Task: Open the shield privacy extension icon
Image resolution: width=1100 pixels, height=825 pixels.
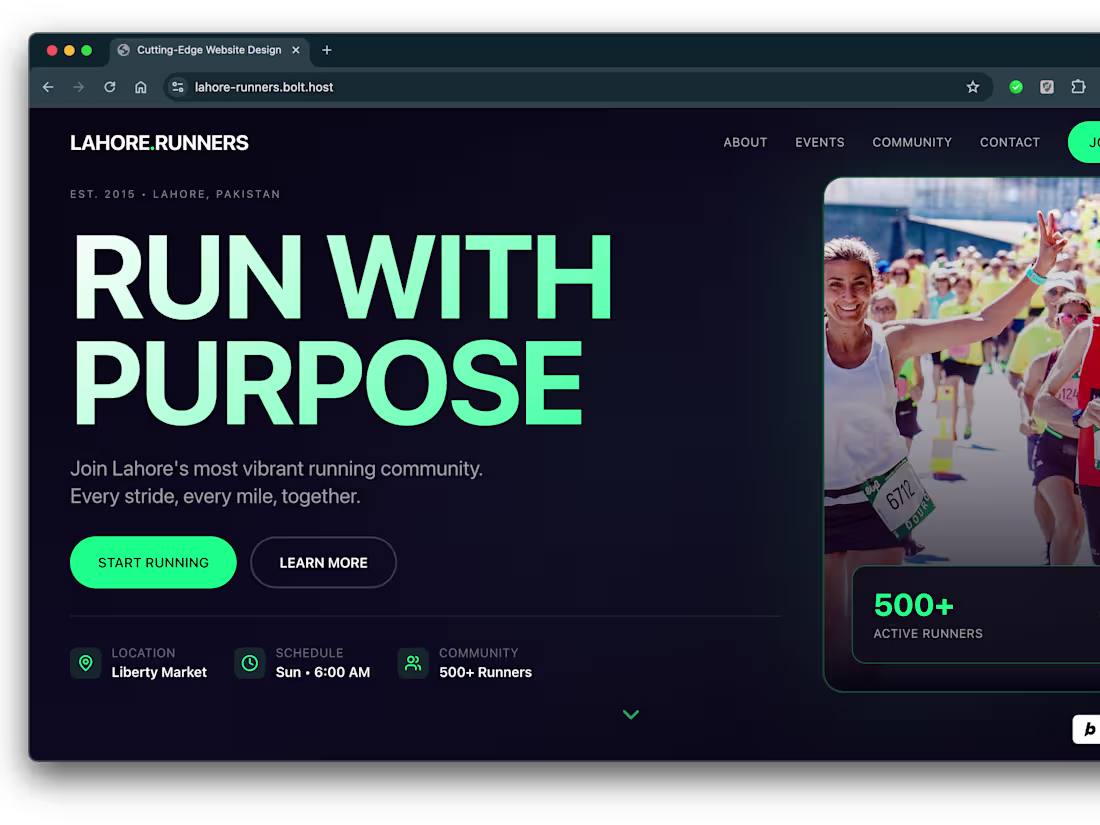Action: [1047, 87]
